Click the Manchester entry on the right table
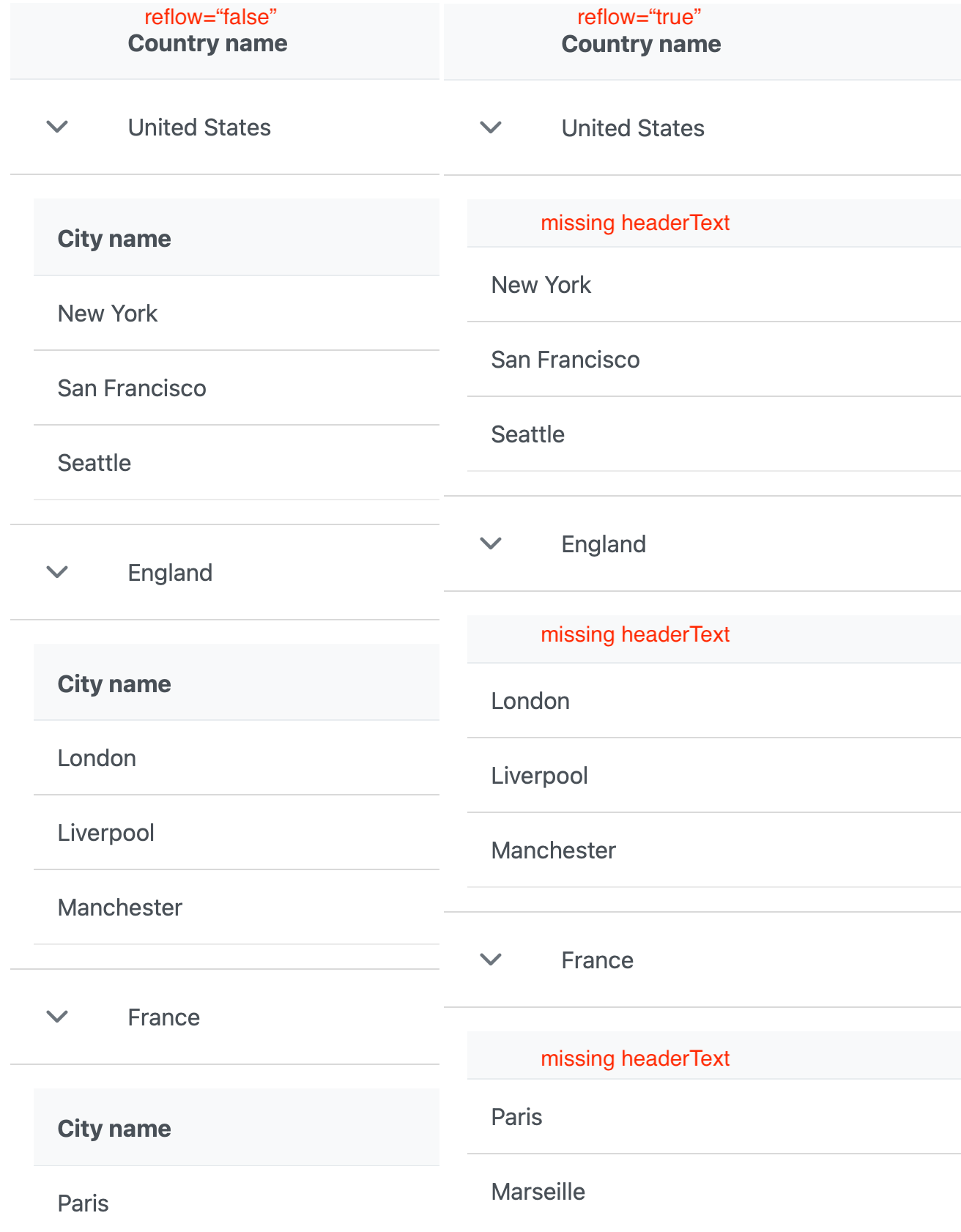 [x=554, y=850]
